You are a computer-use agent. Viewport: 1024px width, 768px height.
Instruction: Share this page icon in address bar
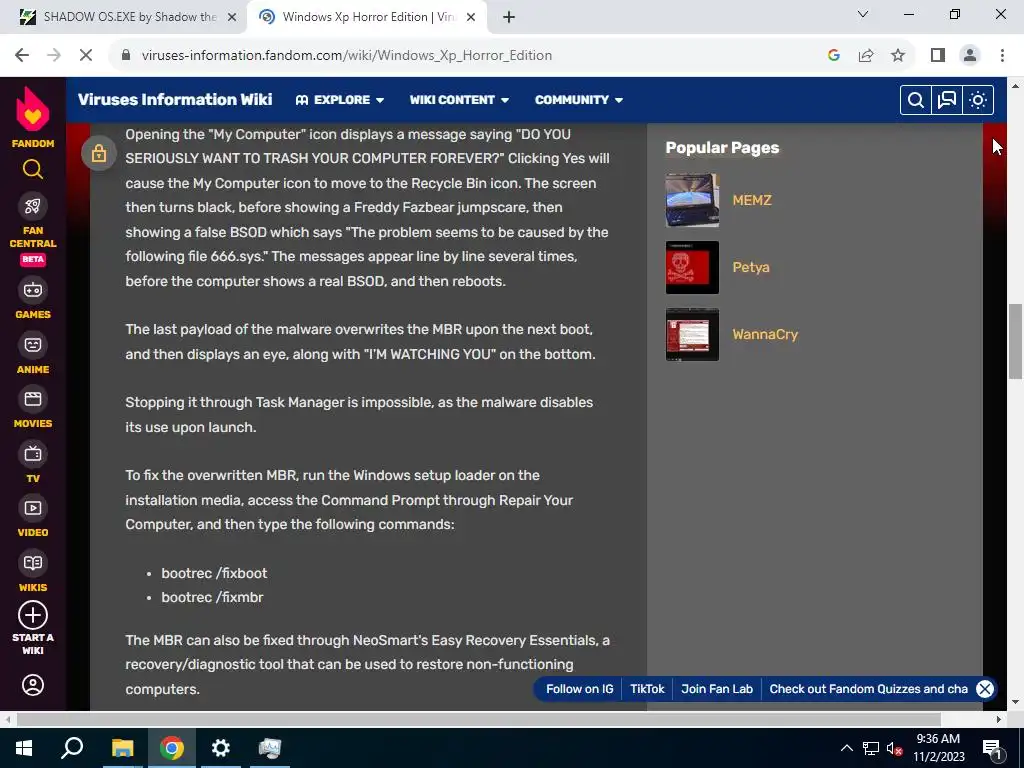pos(866,56)
